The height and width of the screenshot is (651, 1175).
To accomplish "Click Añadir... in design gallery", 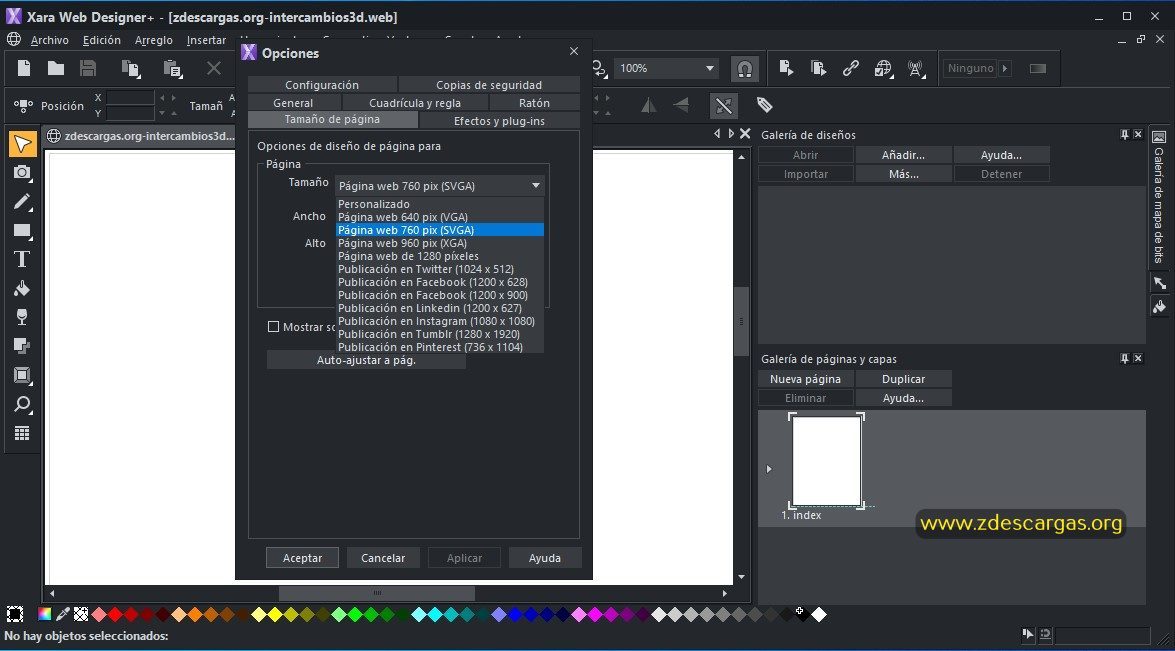I will pos(903,155).
